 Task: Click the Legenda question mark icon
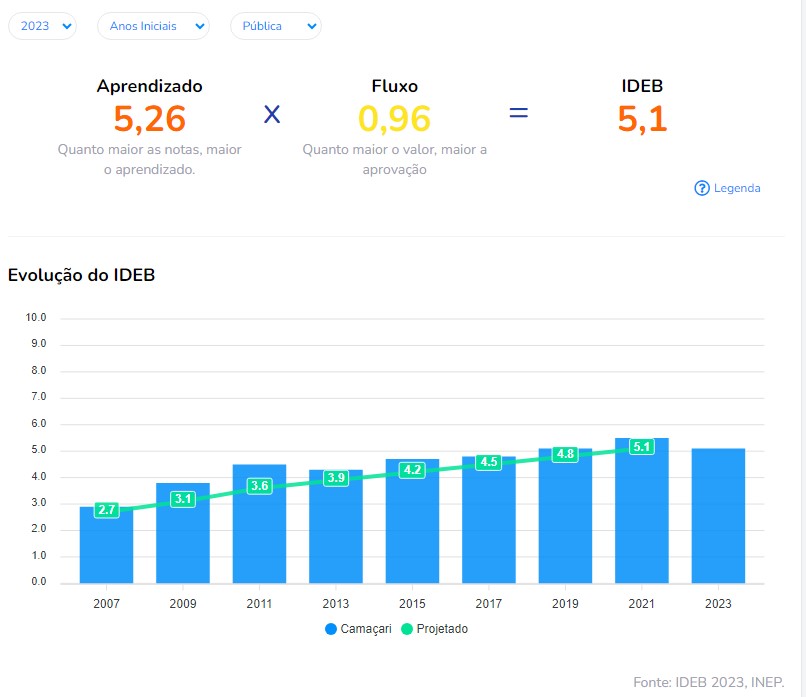pos(702,188)
